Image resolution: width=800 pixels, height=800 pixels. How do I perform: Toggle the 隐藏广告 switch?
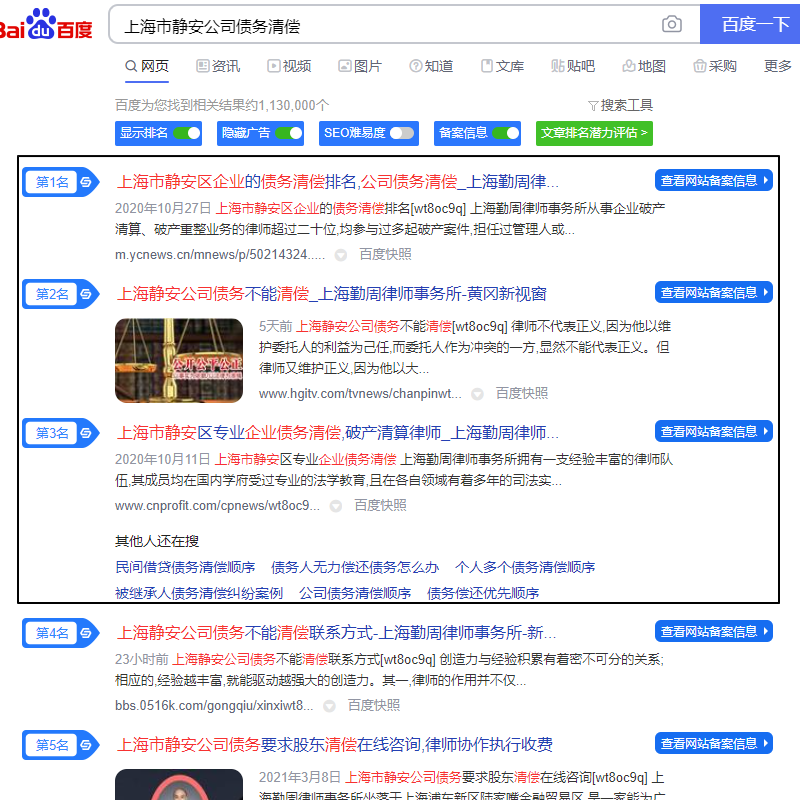tap(289, 133)
